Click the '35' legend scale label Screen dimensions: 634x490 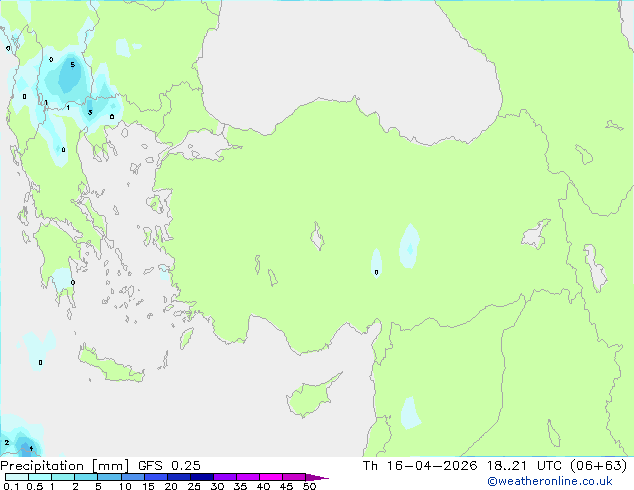[240, 486]
